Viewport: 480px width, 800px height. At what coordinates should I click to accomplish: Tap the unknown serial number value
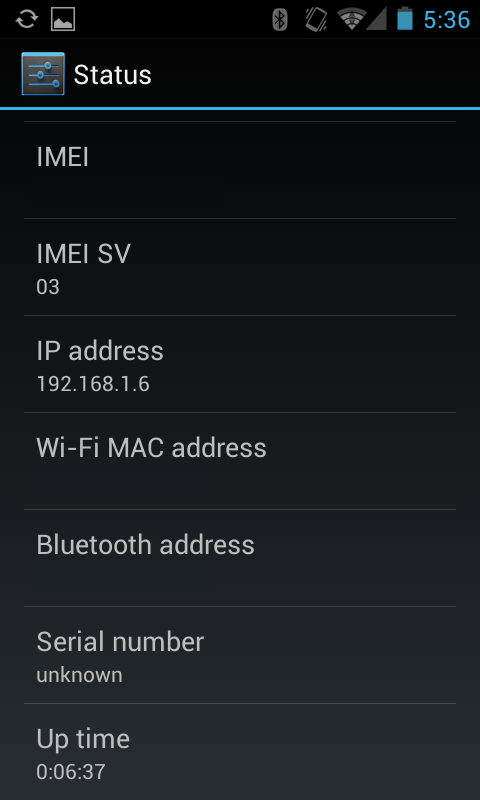80,675
